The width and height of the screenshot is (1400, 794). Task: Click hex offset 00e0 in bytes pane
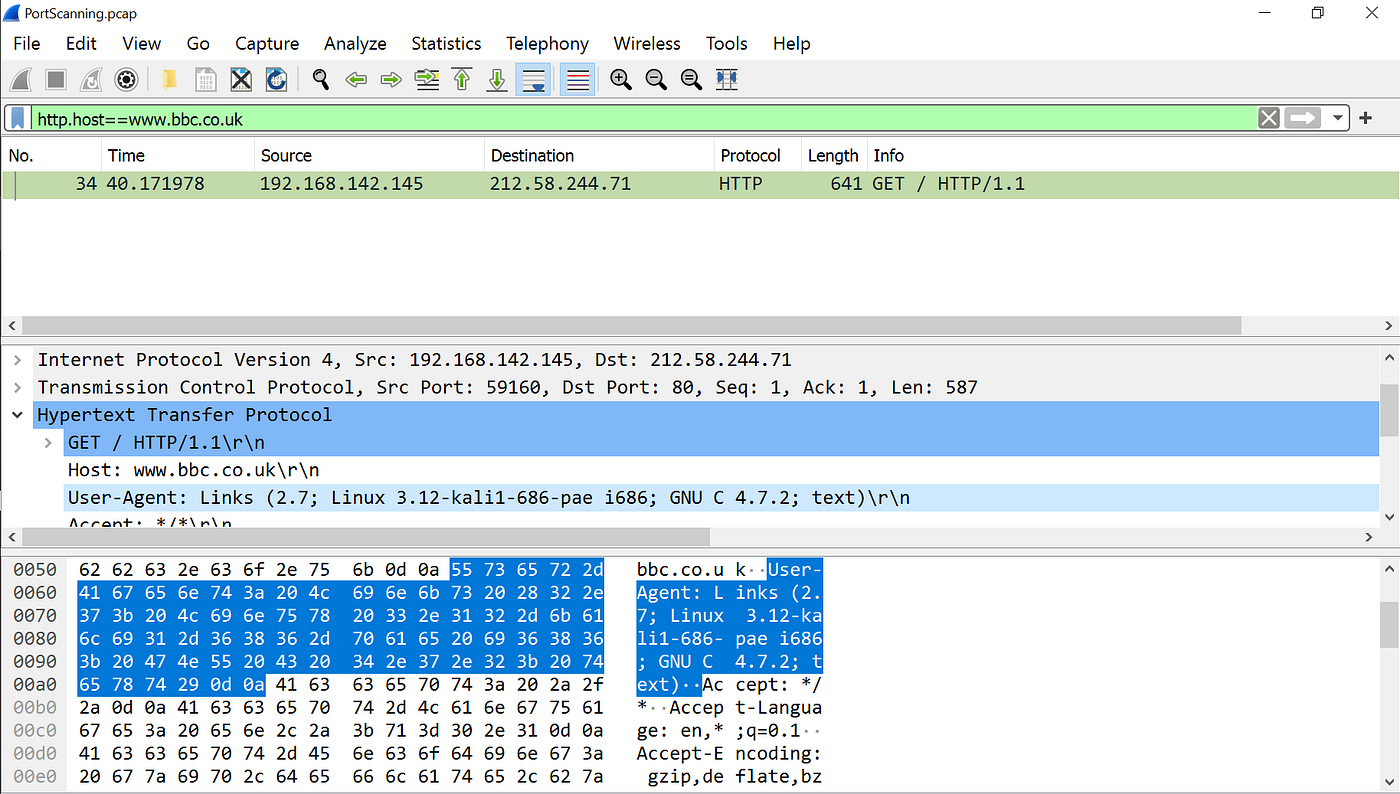[x=34, y=776]
